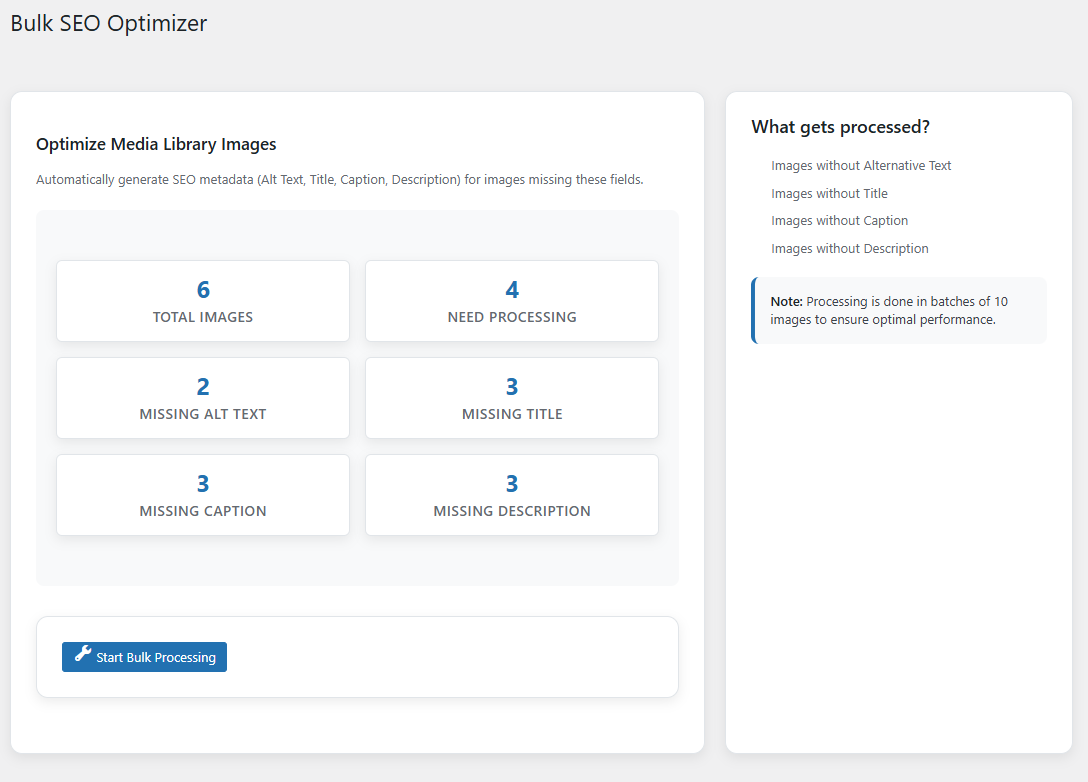Select the MISSING ALT TEXT label text
Viewport: 1088px width, 782px height.
point(203,414)
